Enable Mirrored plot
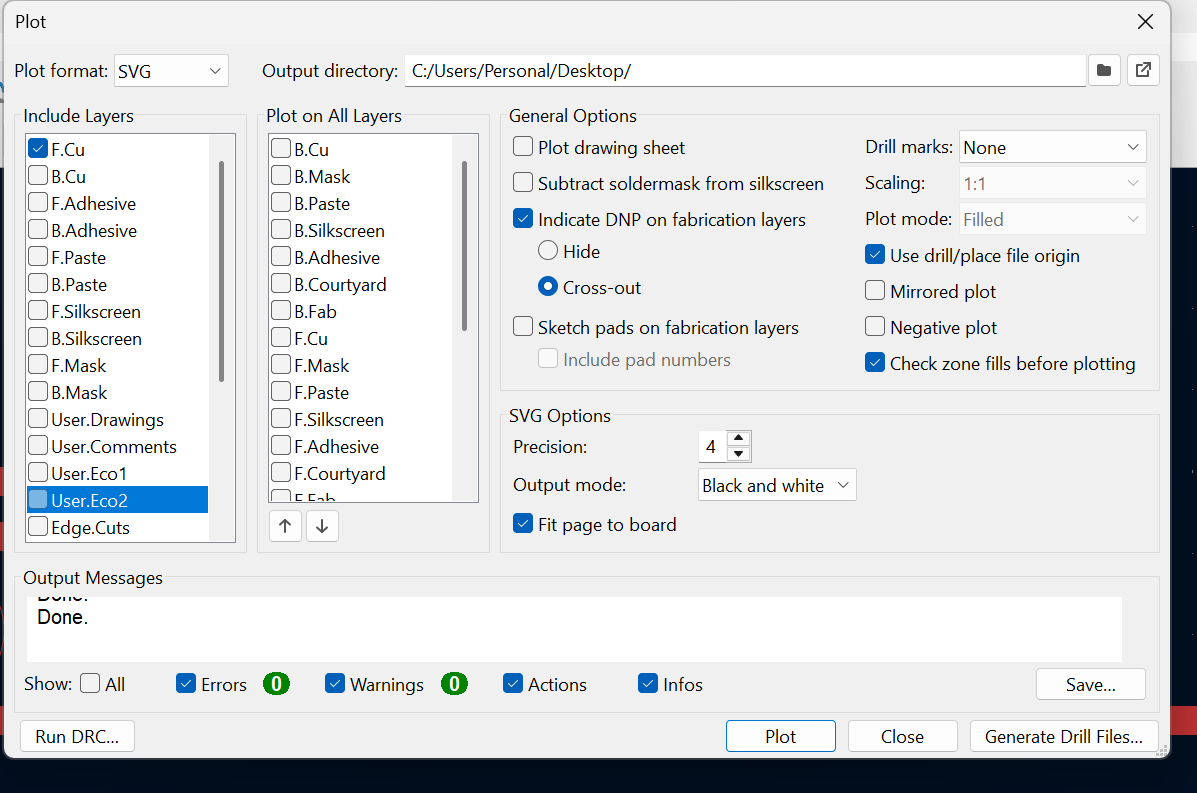This screenshot has width=1197, height=793. click(875, 291)
